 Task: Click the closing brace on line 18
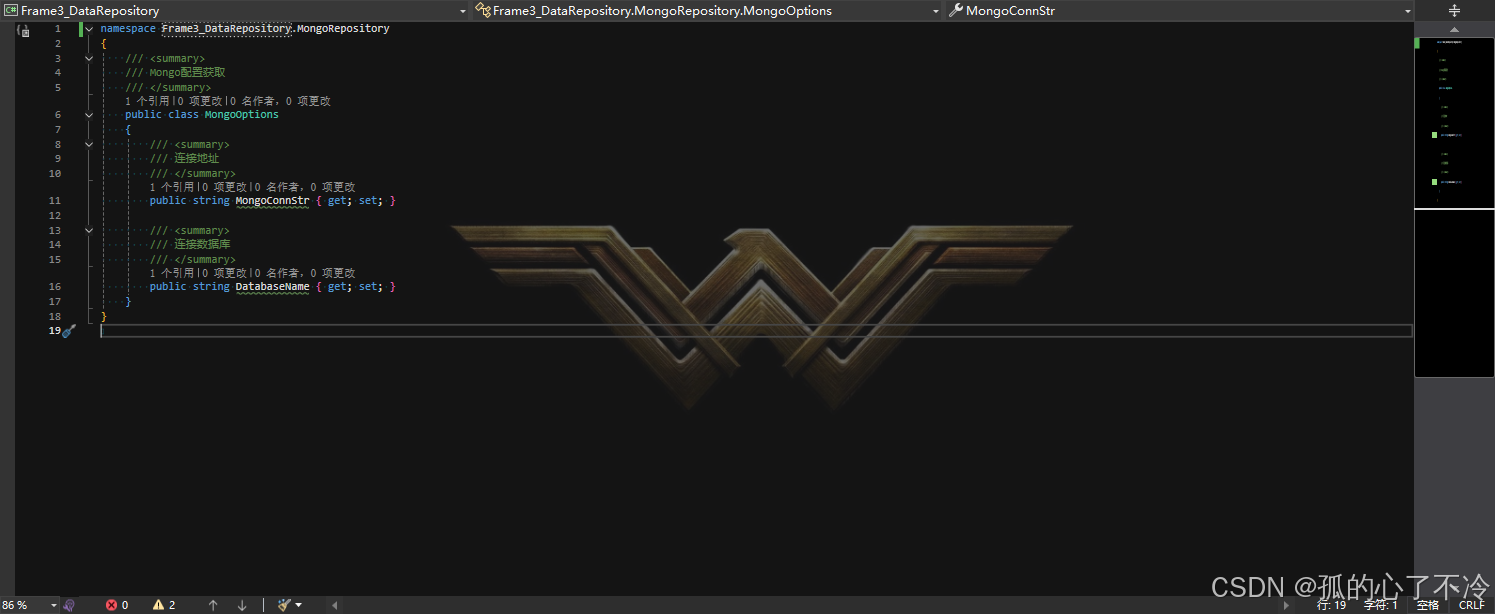(x=104, y=316)
